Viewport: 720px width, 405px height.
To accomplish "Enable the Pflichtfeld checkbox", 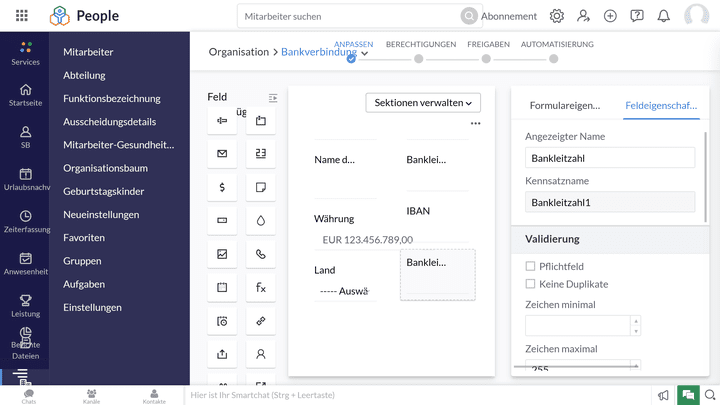I will click(x=530, y=266).
